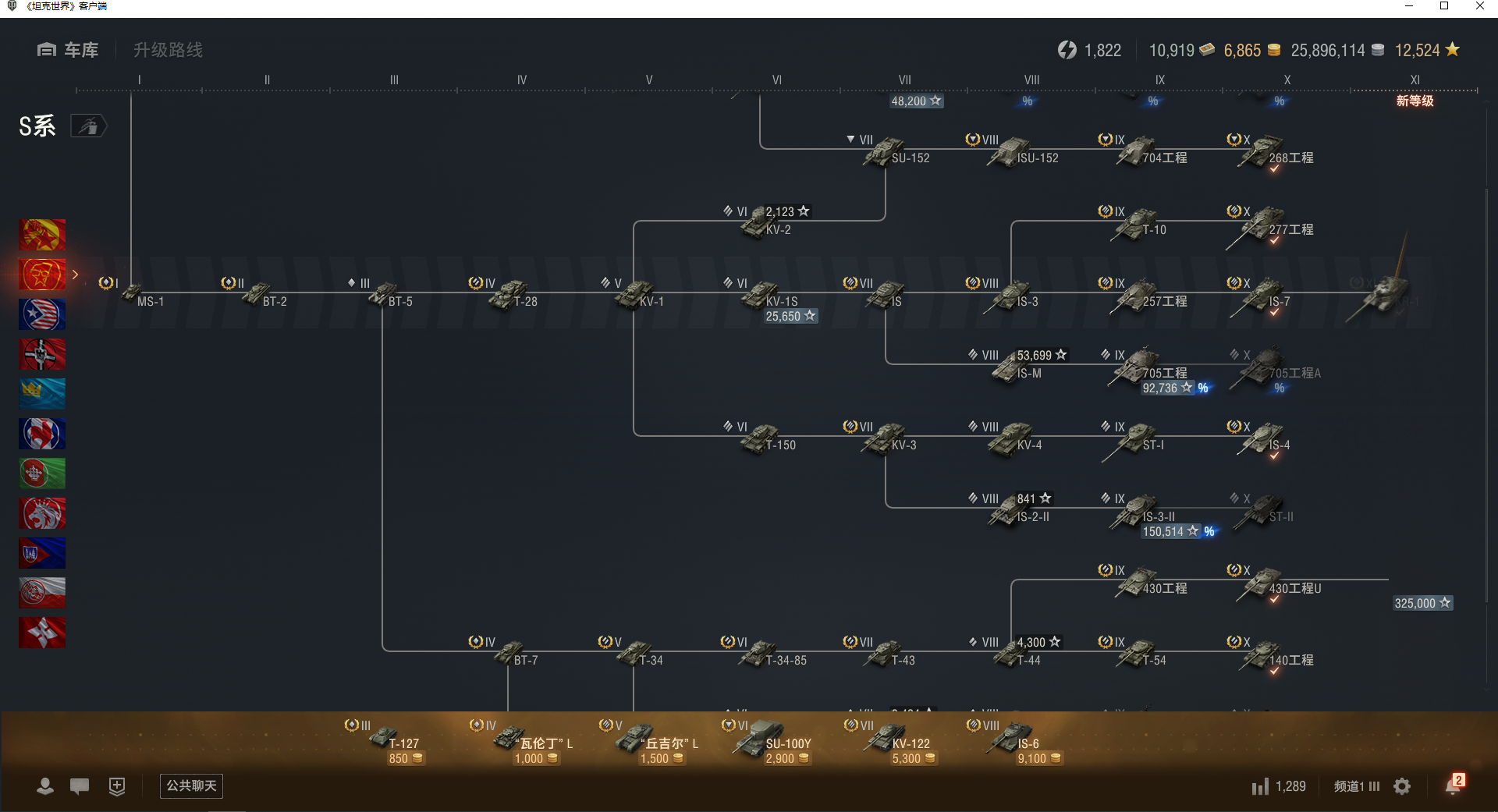The height and width of the screenshot is (812, 1498).
Task: Toggle premium vehicles panel next to S系
Action: point(89,126)
